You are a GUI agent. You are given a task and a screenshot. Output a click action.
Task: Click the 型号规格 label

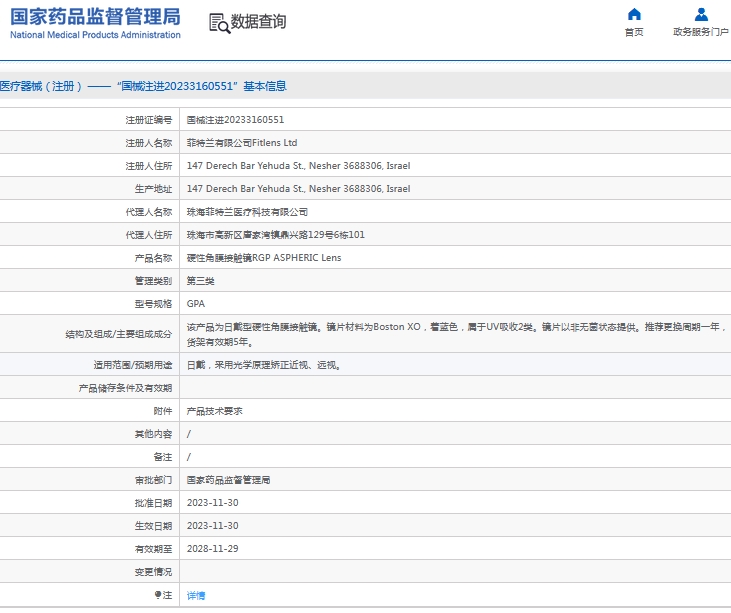click(153, 304)
